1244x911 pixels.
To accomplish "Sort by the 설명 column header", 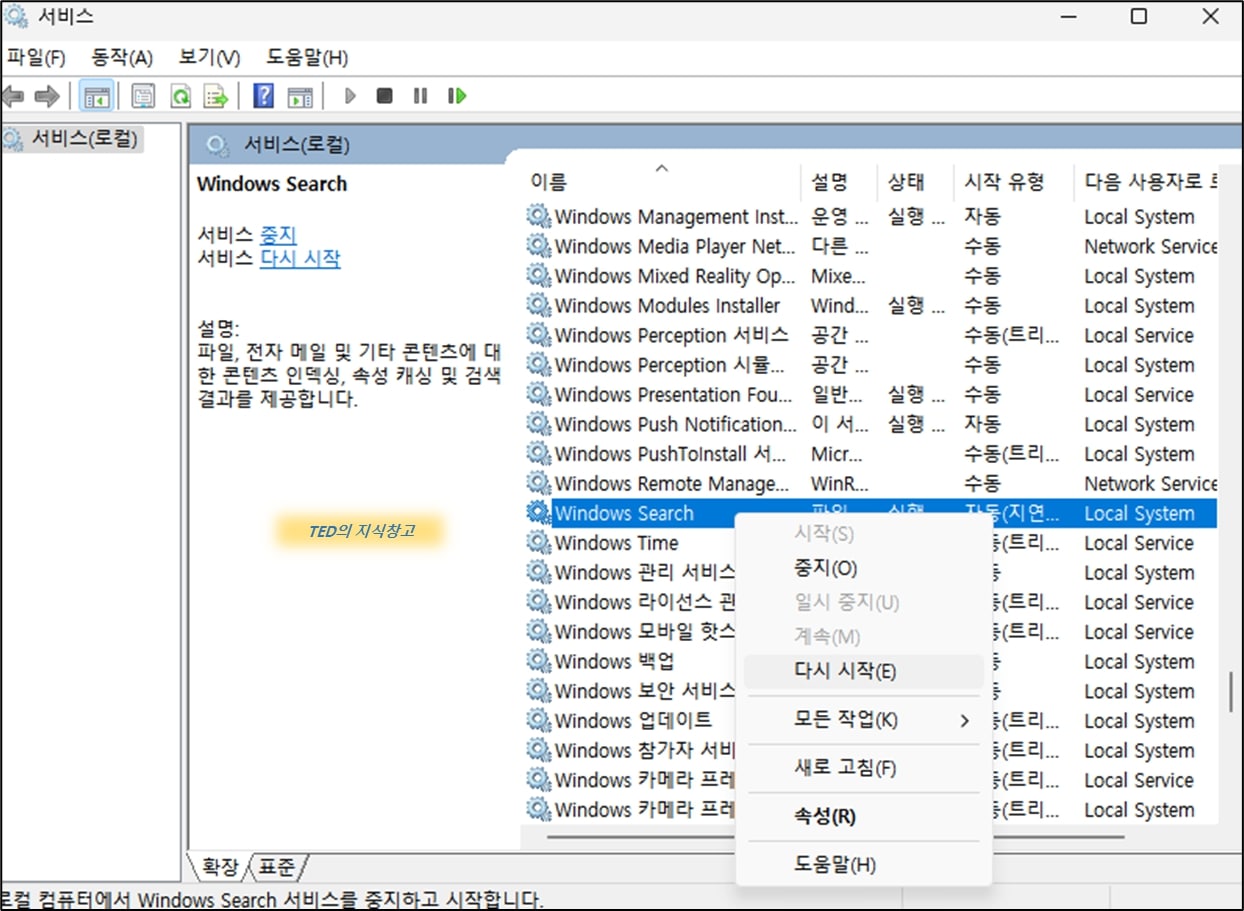I will (839, 182).
